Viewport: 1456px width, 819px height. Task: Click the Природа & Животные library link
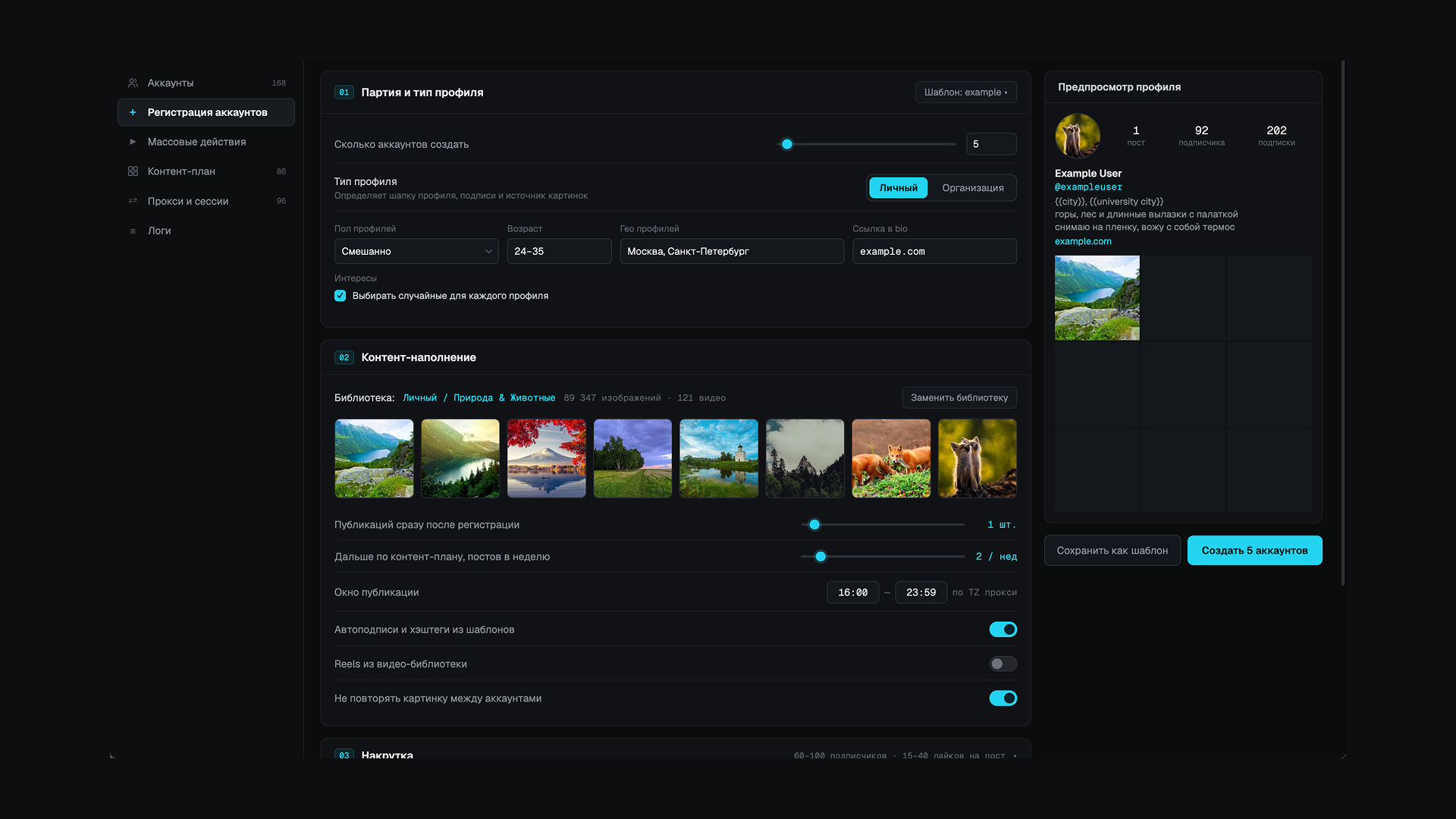tap(504, 397)
